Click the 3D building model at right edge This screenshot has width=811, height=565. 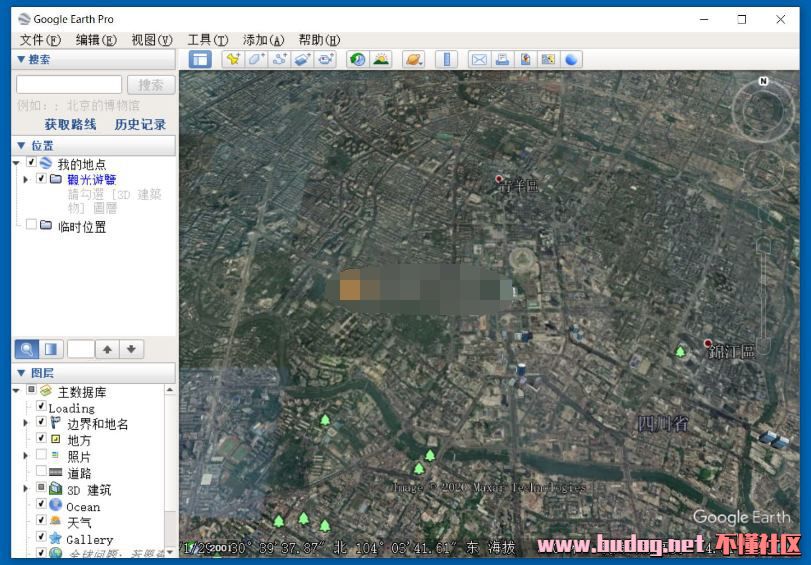coord(774,439)
